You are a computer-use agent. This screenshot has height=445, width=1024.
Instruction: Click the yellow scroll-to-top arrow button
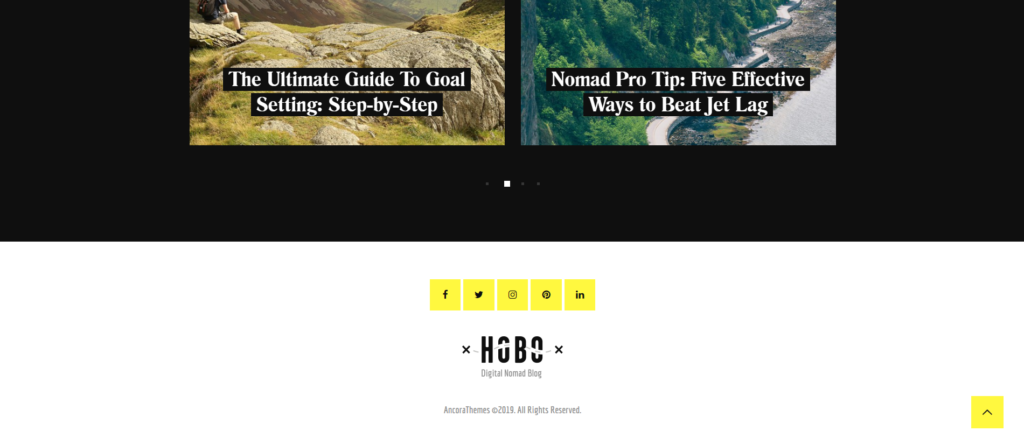tap(987, 412)
